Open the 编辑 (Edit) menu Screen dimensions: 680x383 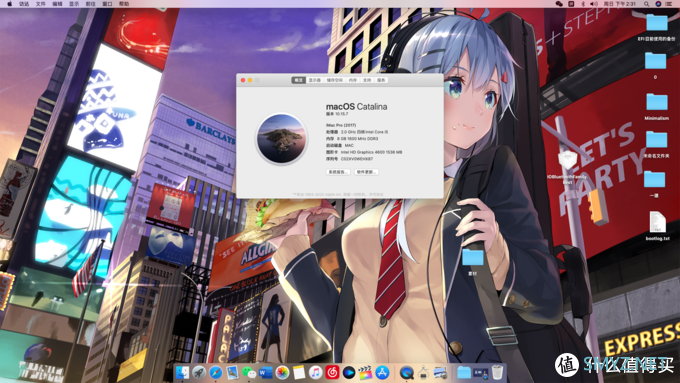pos(57,3)
